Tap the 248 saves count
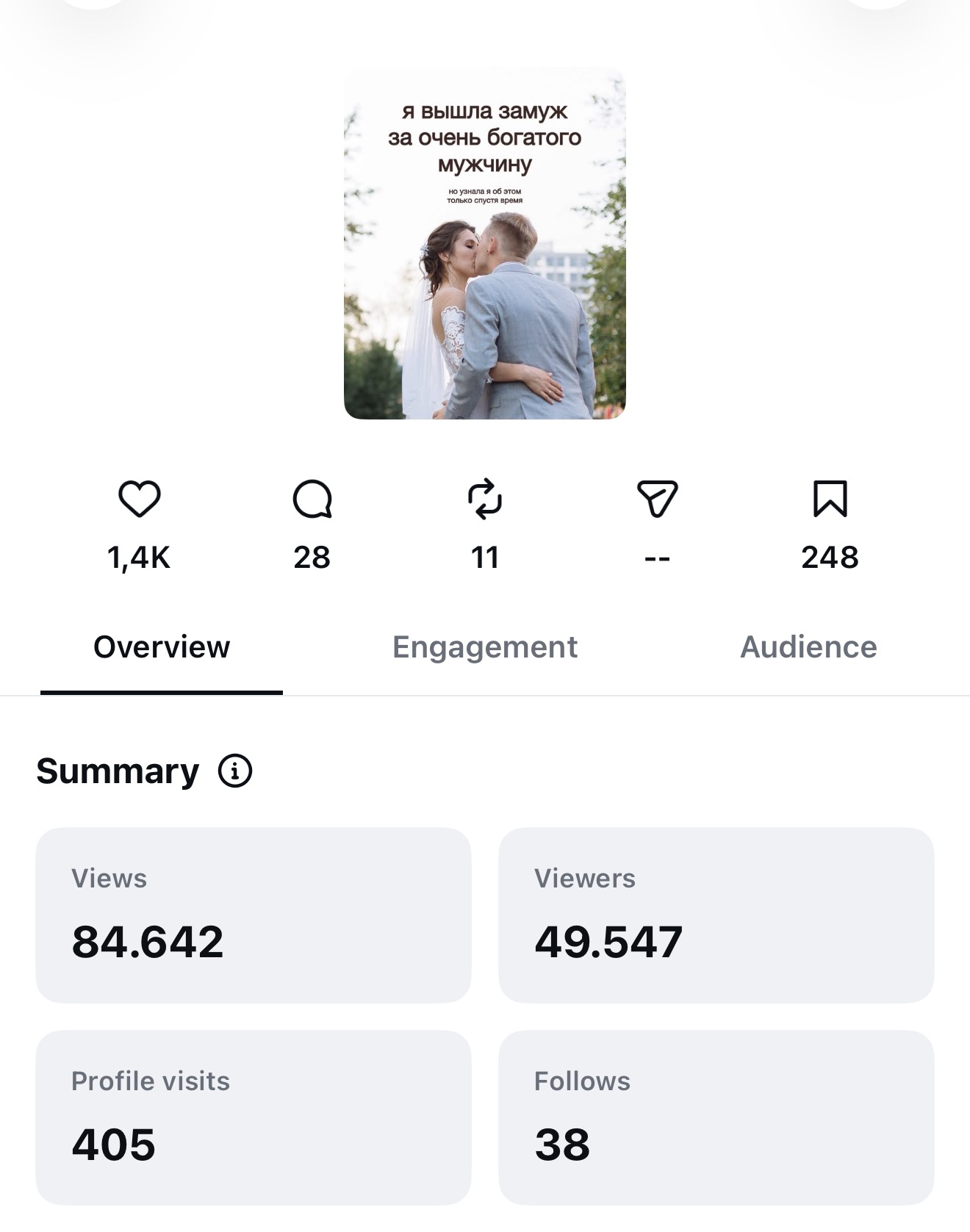The height and width of the screenshot is (1232, 970). 830,558
